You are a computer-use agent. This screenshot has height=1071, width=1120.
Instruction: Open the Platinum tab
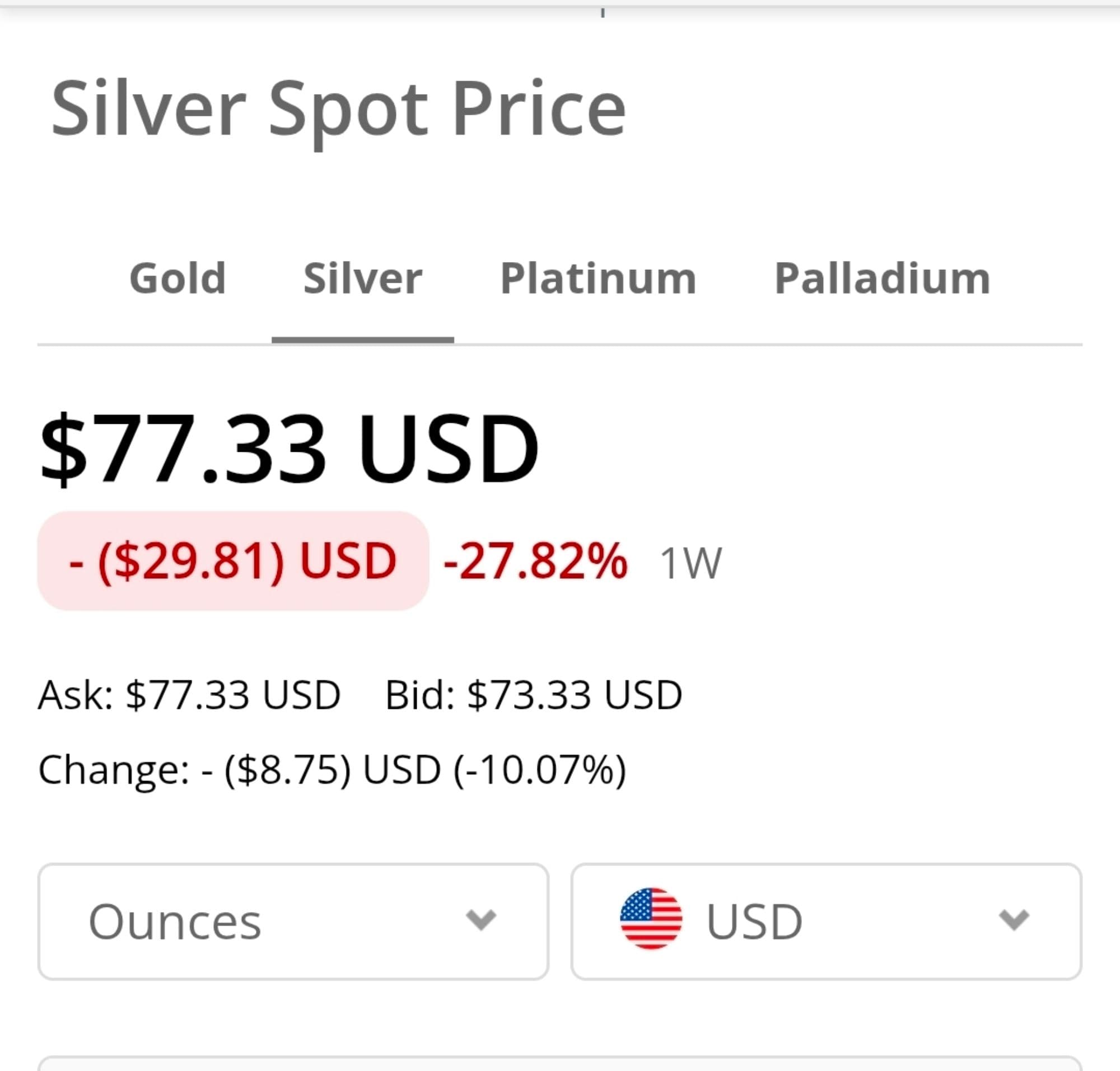click(598, 279)
